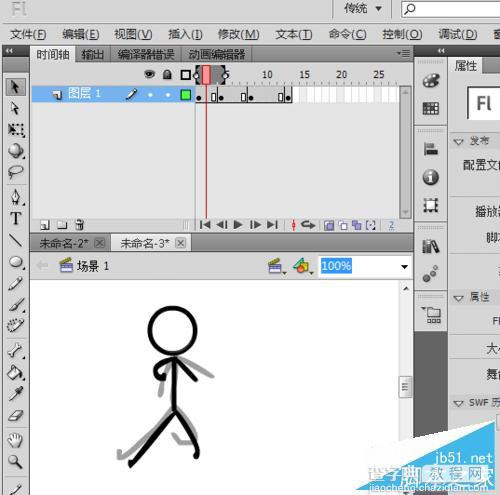Toggle lock dot for 图层 1
This screenshot has width=500, height=495.
tap(168, 95)
